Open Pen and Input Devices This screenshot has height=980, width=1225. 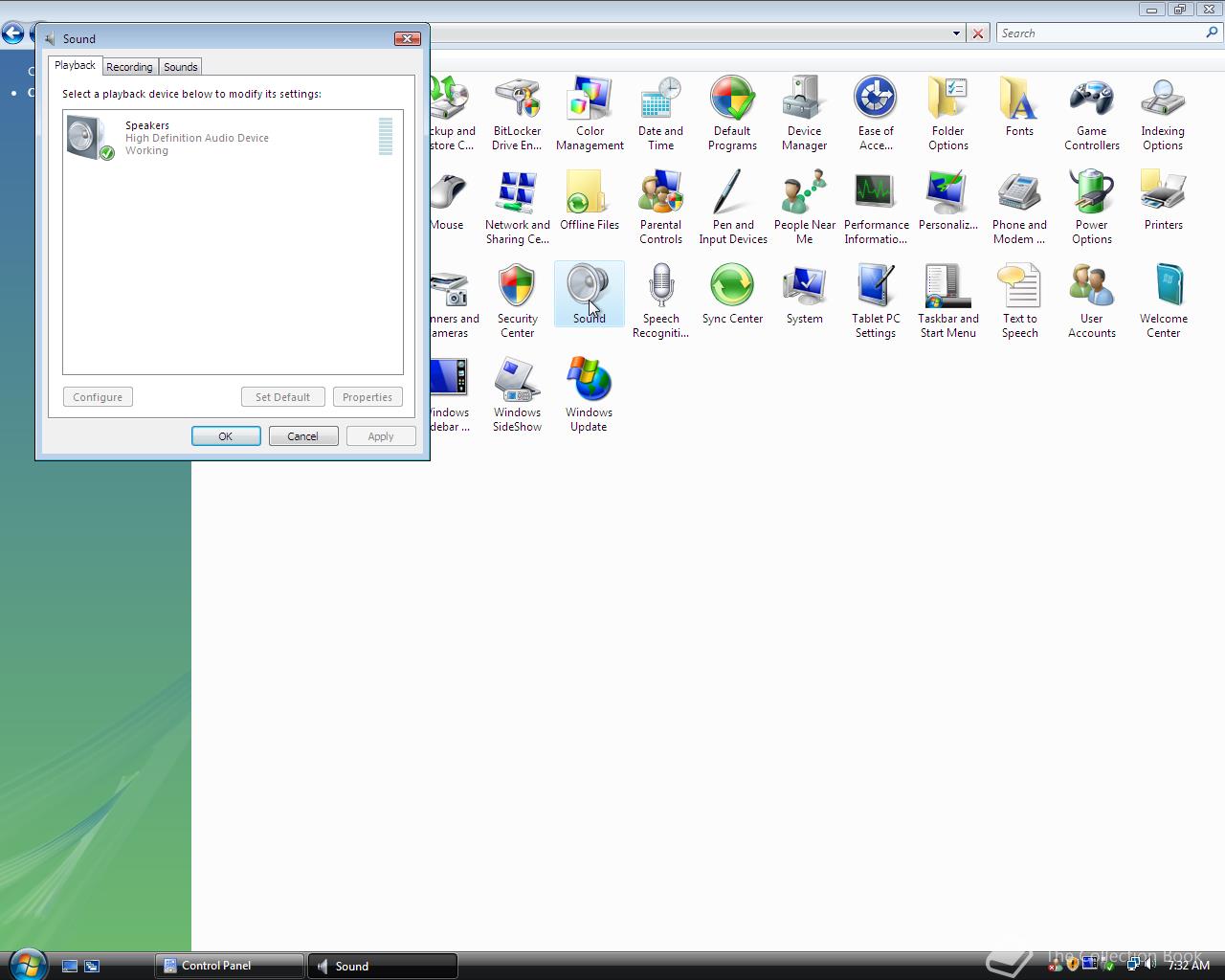tap(732, 208)
